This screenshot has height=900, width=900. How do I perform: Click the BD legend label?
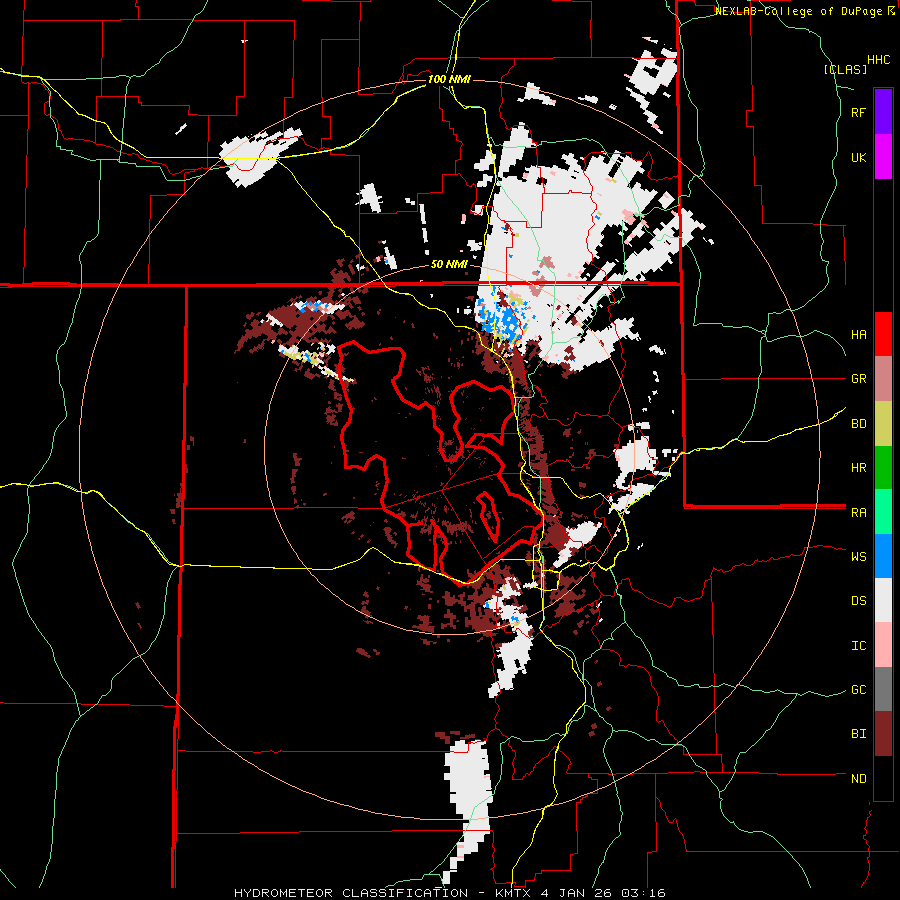click(859, 424)
